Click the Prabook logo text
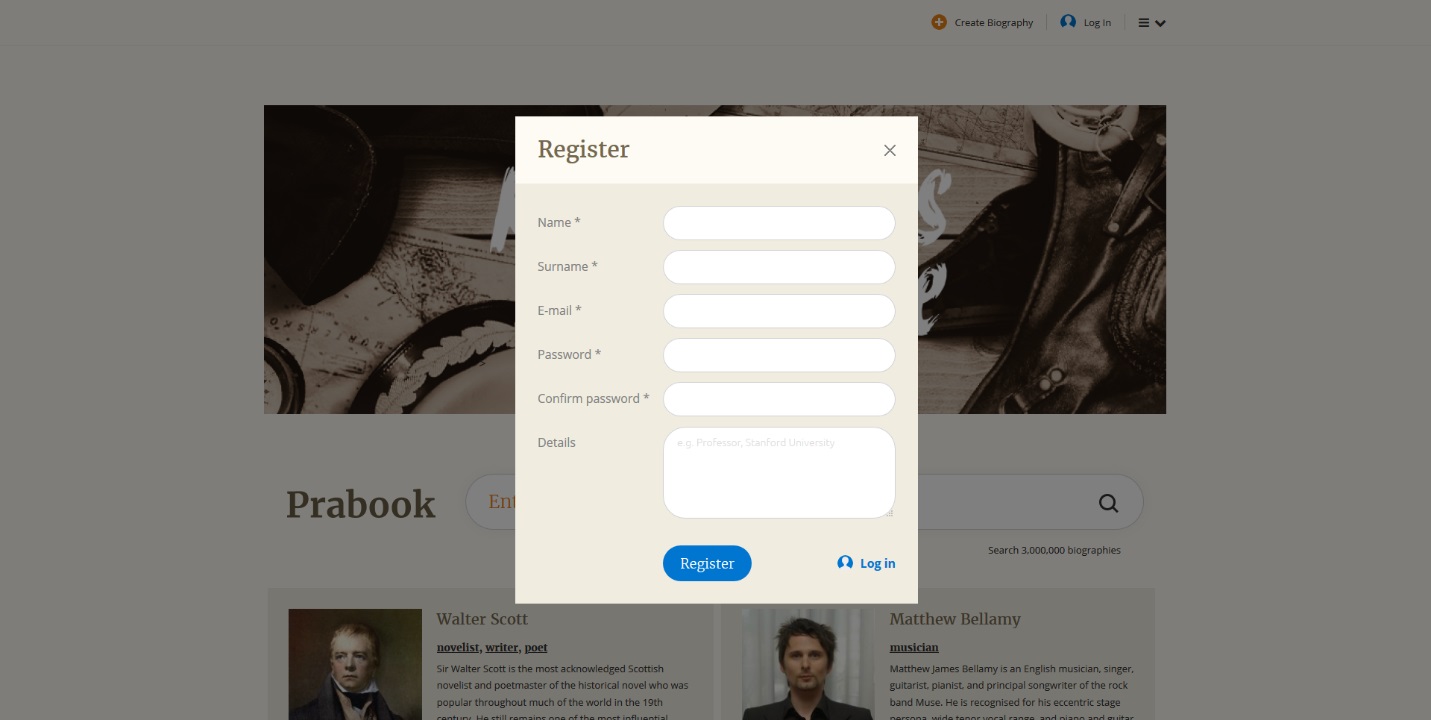The height and width of the screenshot is (720, 1431). coord(361,504)
